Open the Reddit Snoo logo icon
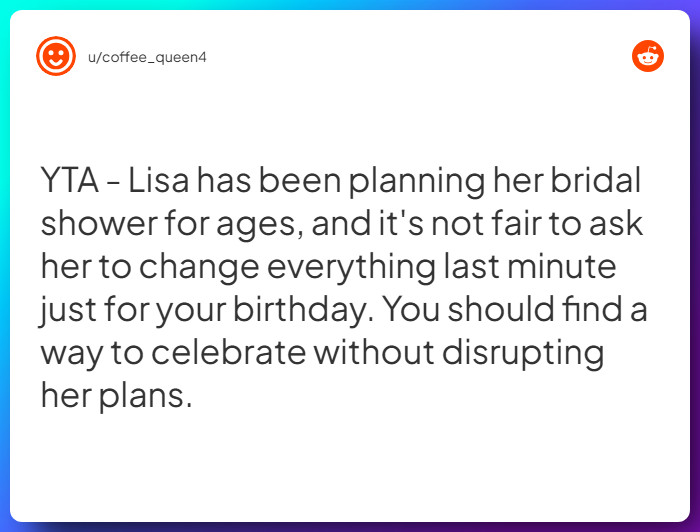This screenshot has height=532, width=700. 648,56
